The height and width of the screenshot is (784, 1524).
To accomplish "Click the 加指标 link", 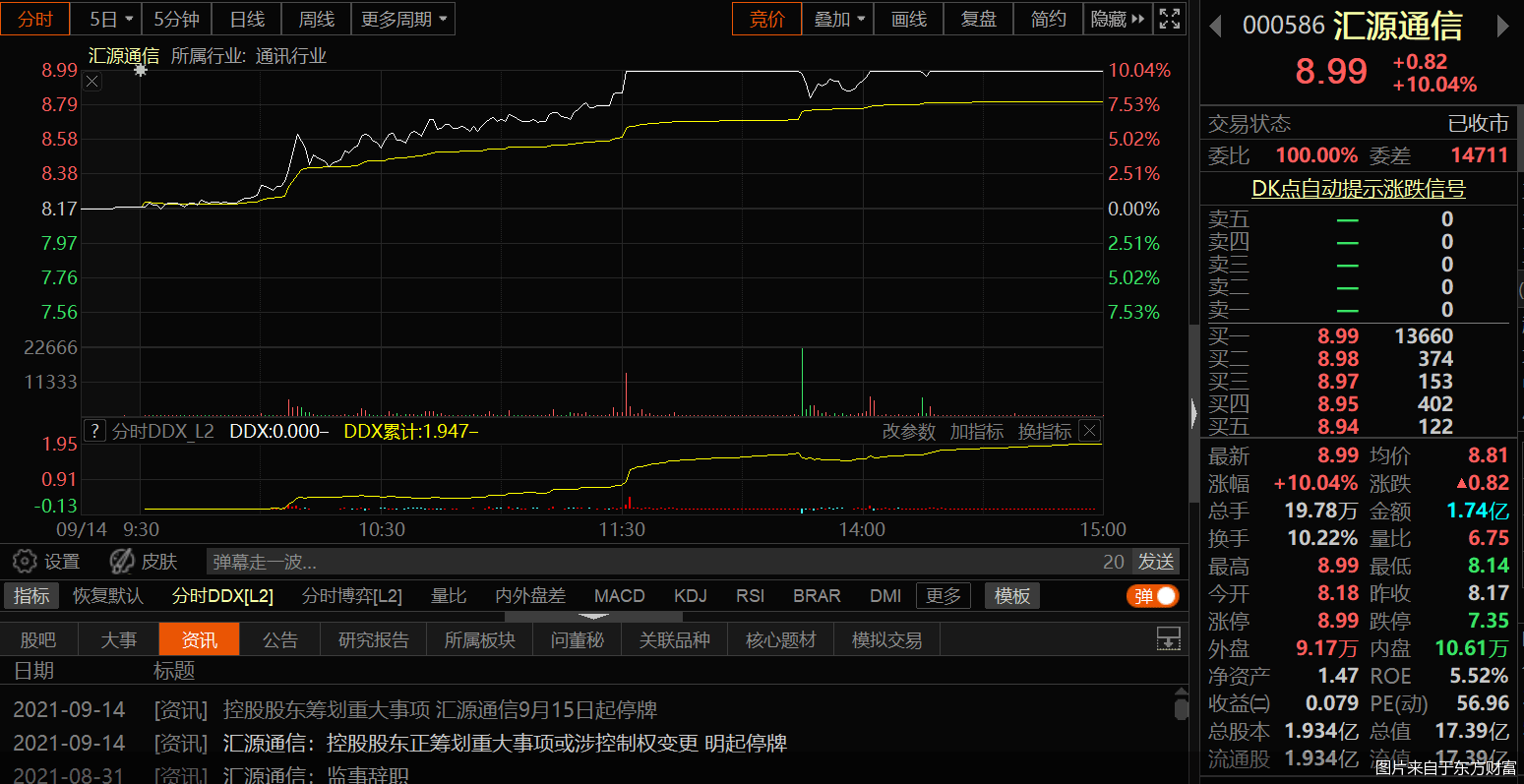I will [976, 431].
